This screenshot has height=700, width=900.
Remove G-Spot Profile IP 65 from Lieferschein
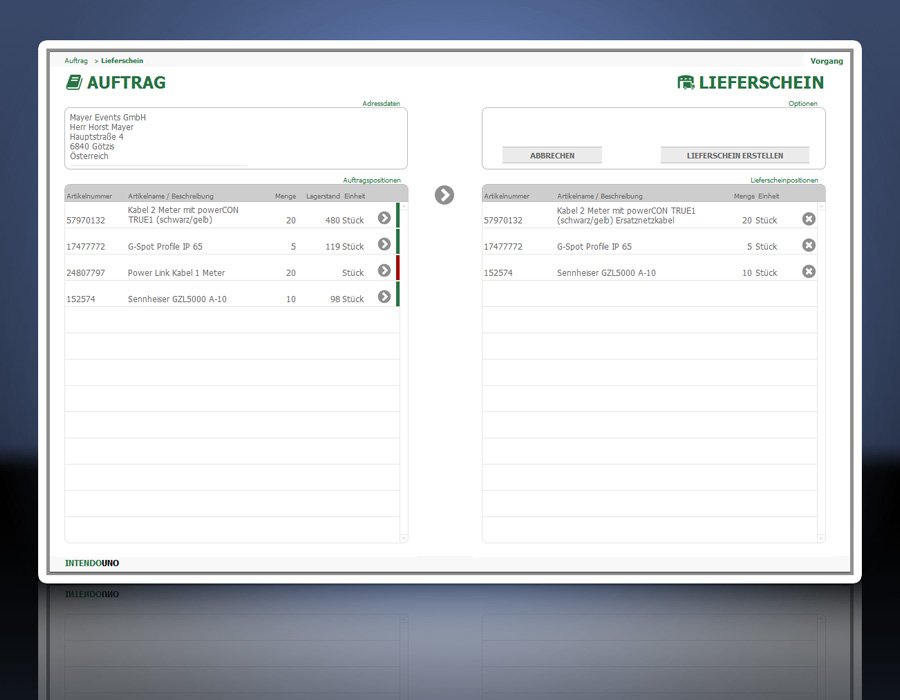pyautogui.click(x=809, y=245)
